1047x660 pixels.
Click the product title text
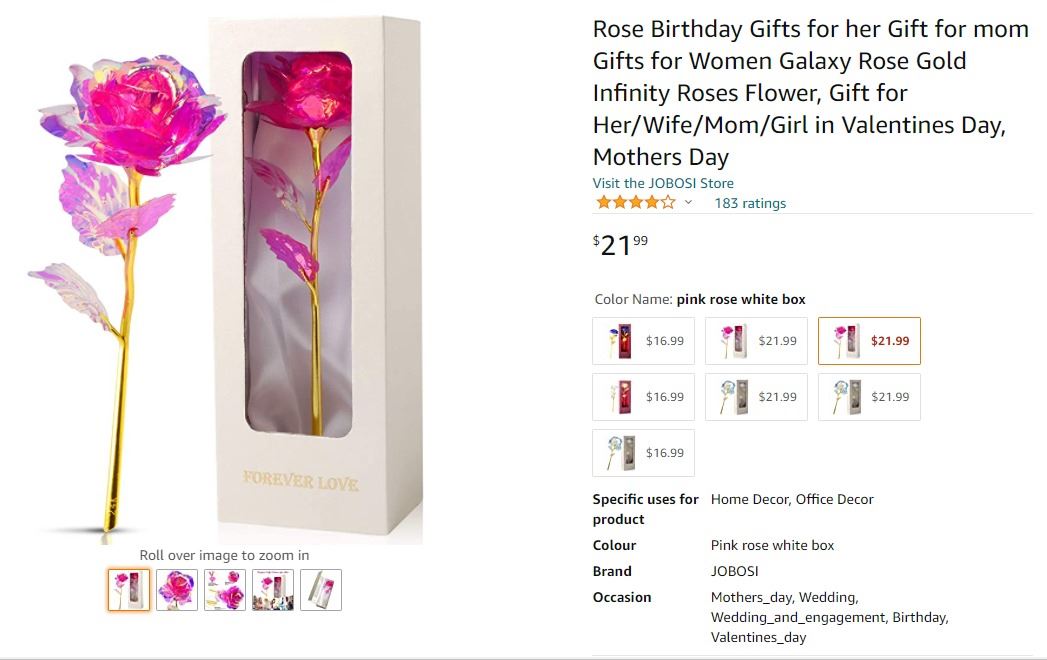pos(810,93)
